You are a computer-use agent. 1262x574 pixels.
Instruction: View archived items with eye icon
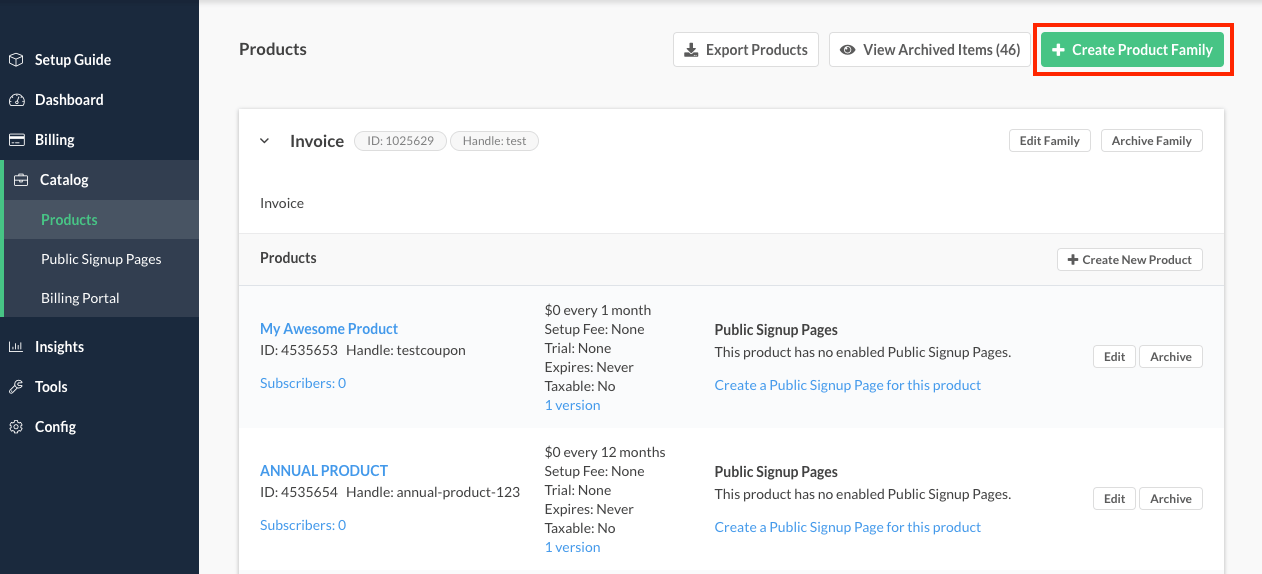[929, 50]
